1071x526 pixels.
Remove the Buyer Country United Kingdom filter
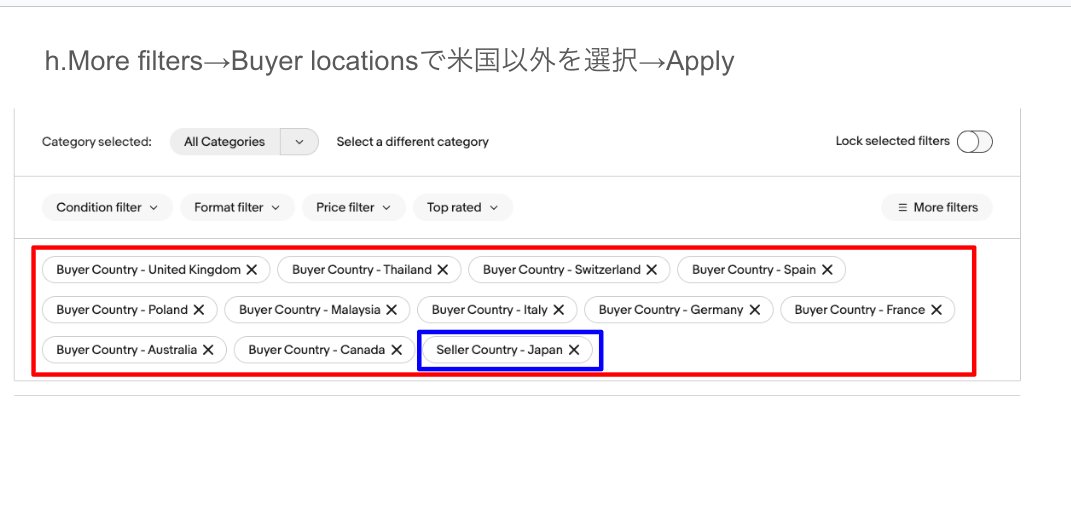pos(252,270)
